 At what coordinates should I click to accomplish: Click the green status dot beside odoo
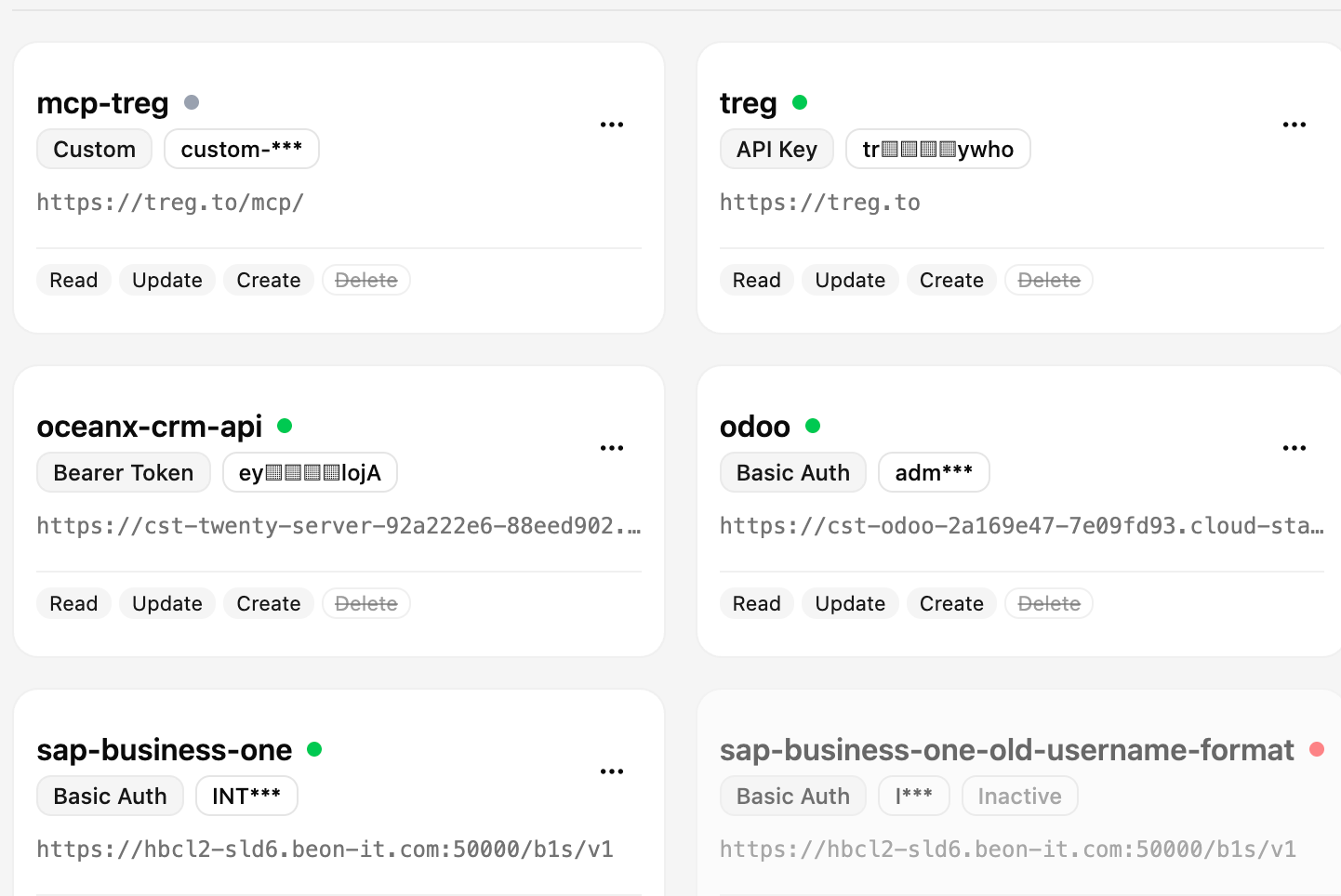813,426
